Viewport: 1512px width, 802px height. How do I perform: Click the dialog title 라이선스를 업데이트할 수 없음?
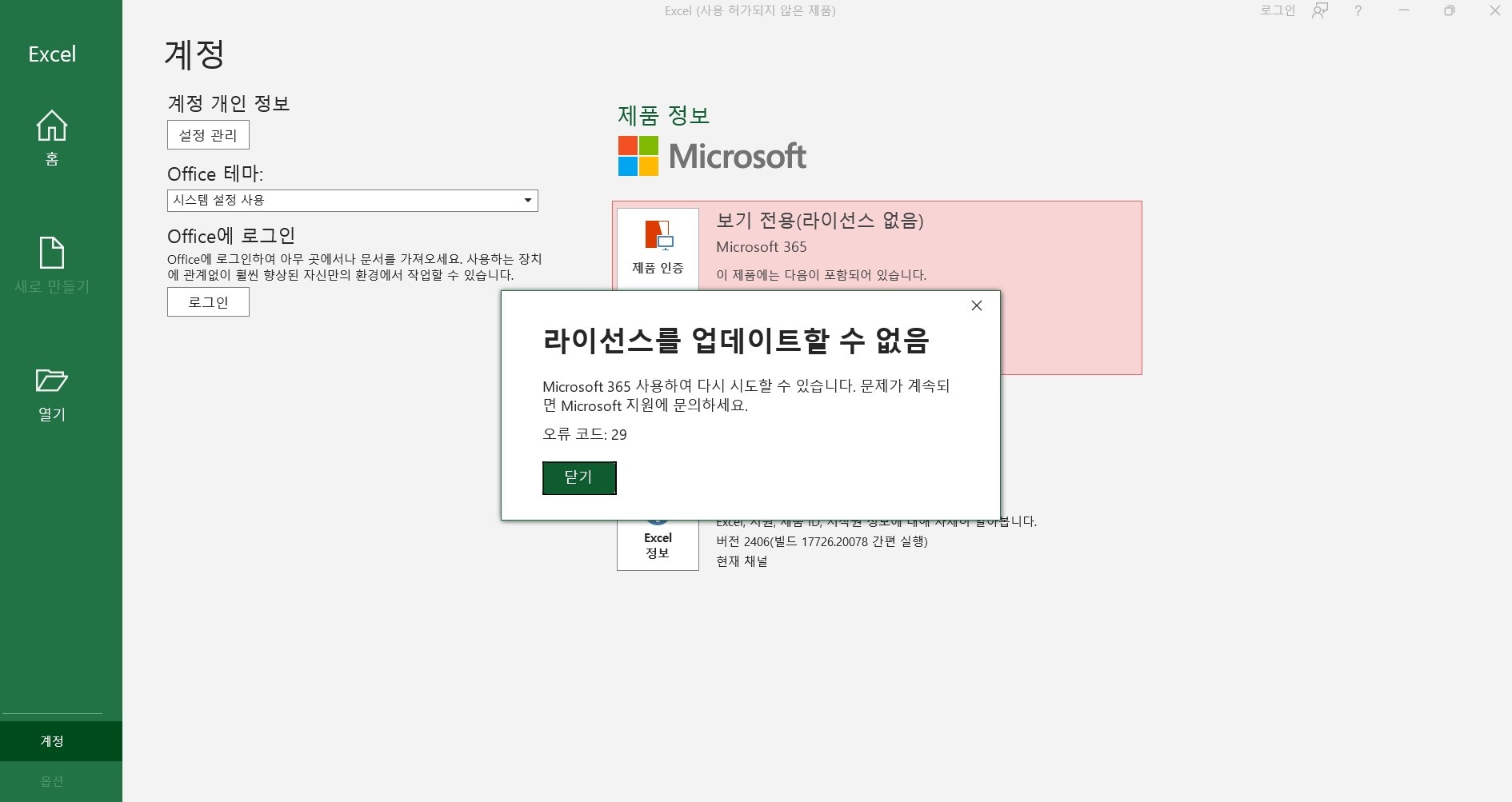[x=736, y=341]
